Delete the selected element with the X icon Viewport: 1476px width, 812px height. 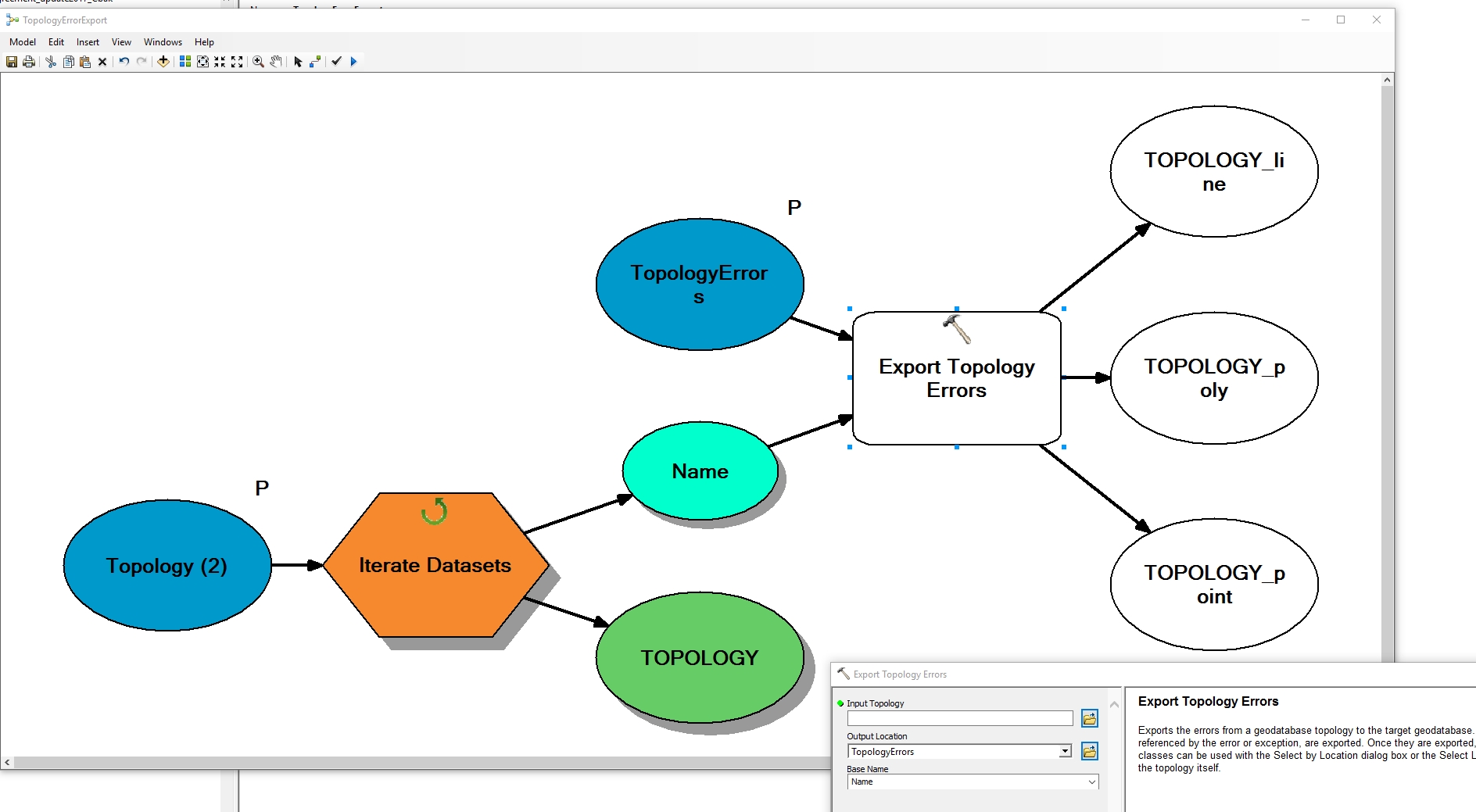point(102,62)
